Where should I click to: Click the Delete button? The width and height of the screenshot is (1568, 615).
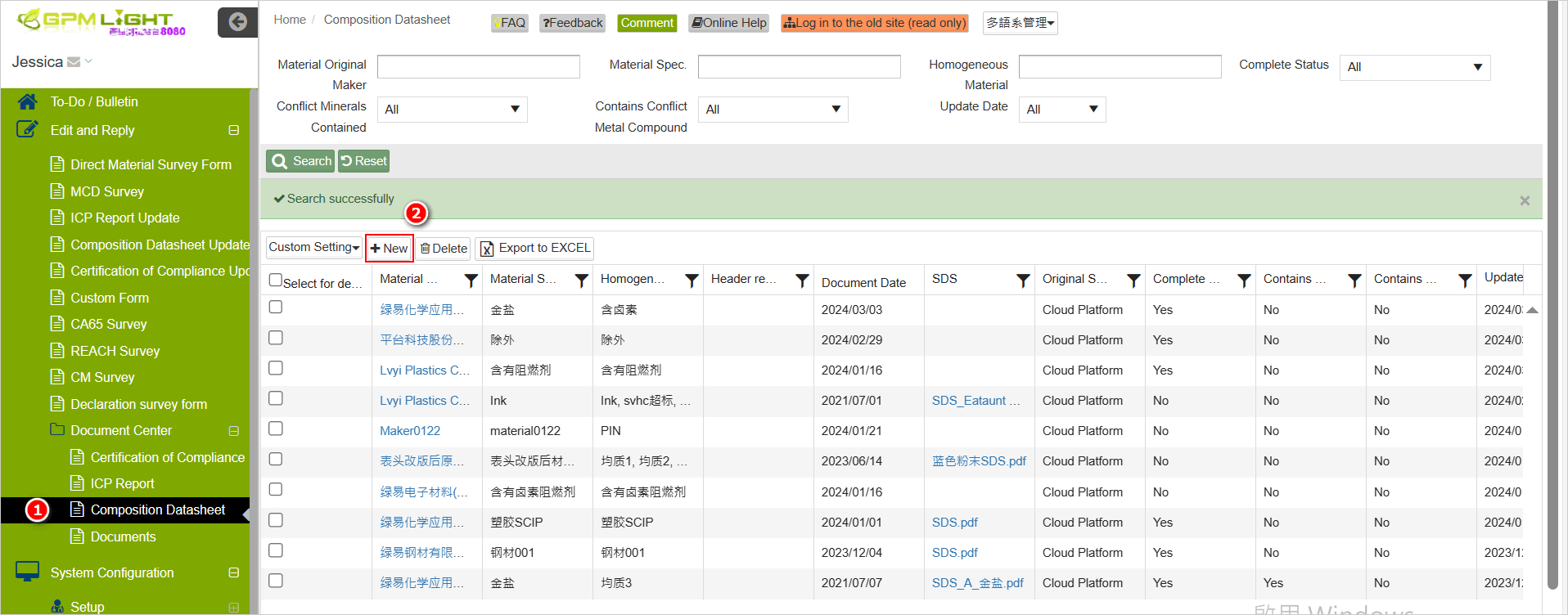[444, 248]
